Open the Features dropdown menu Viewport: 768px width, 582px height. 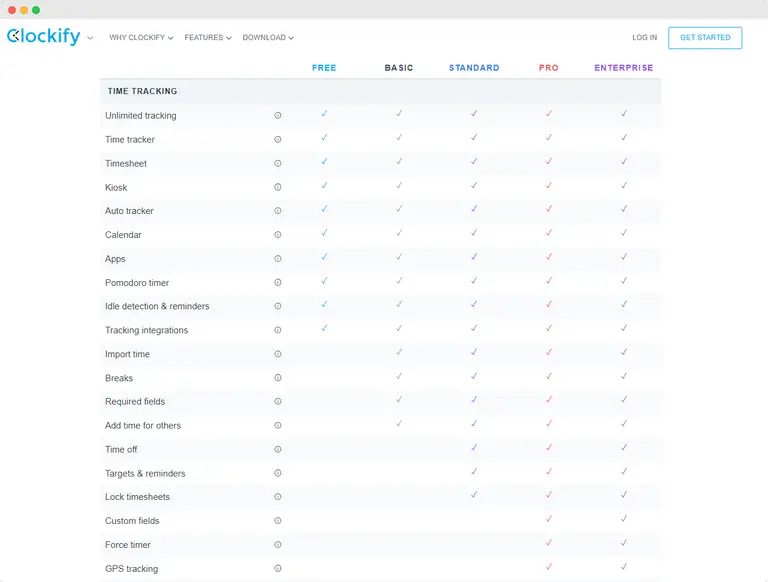coord(208,38)
